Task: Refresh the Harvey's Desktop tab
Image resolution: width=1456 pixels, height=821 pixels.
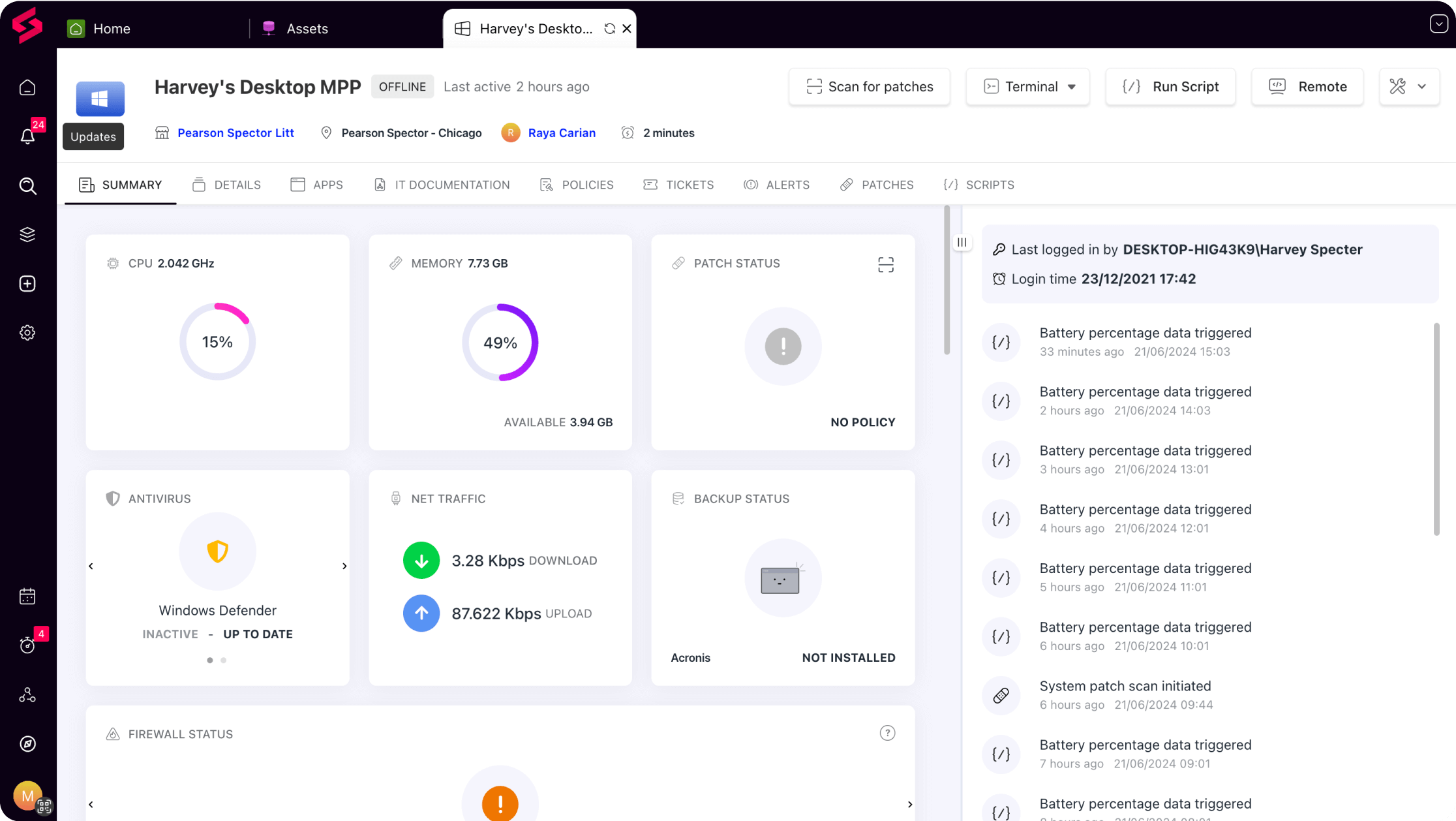Action: pos(609,29)
